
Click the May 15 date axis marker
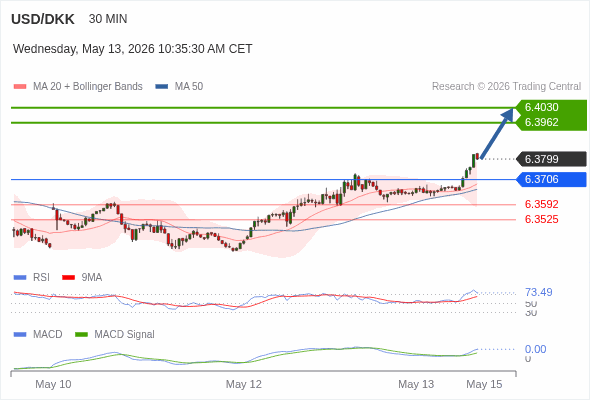point(484,384)
